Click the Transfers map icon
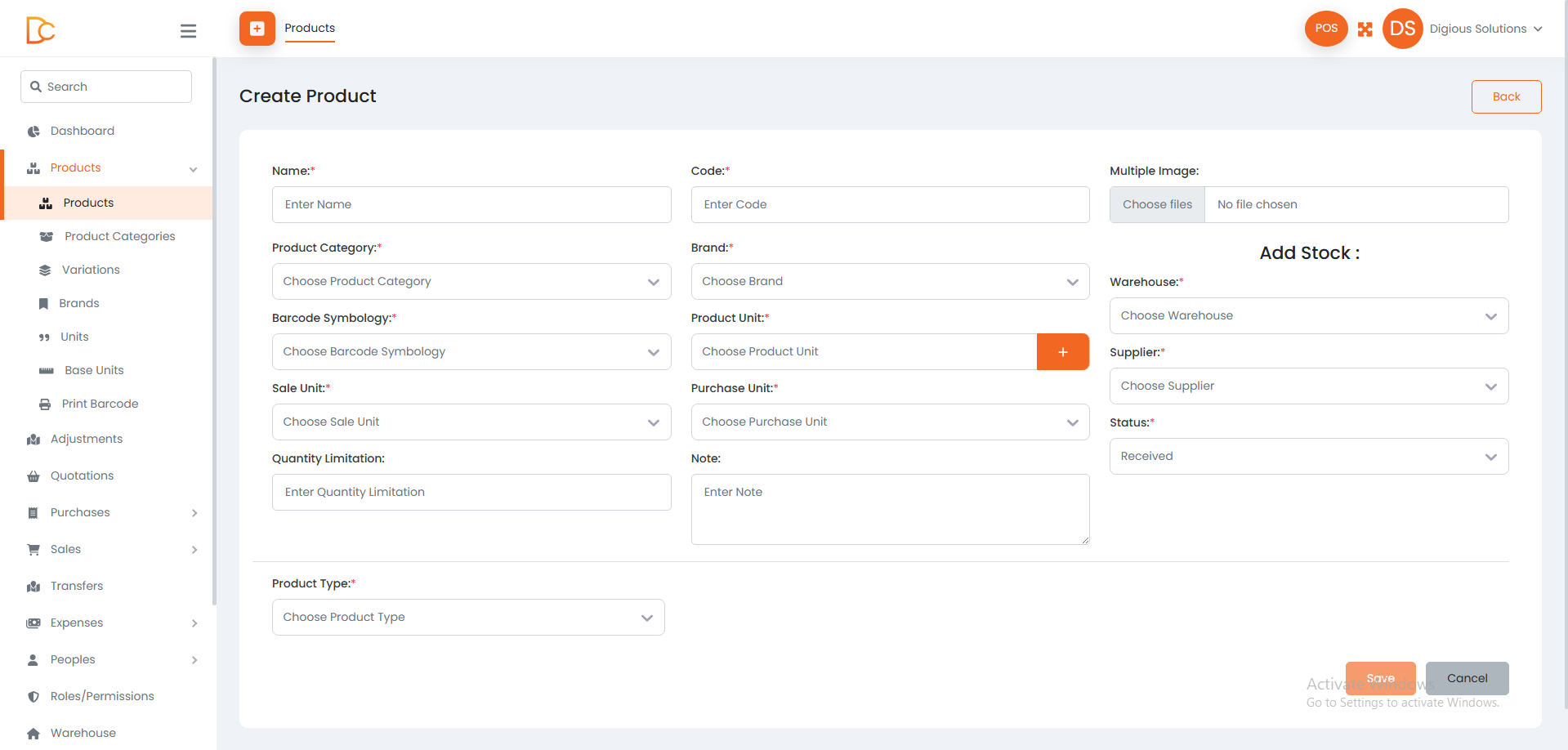 pos(34,587)
